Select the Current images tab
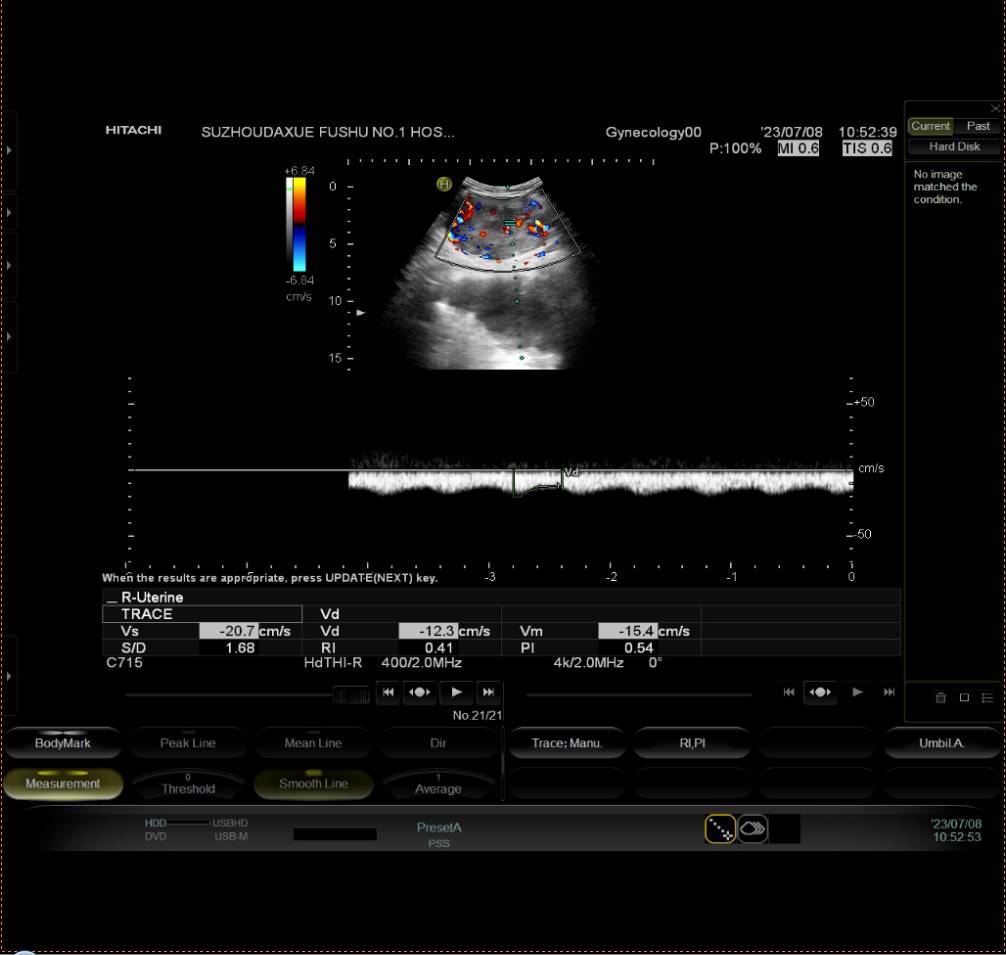Image resolution: width=1006 pixels, height=955 pixels. pyautogui.click(x=930, y=126)
